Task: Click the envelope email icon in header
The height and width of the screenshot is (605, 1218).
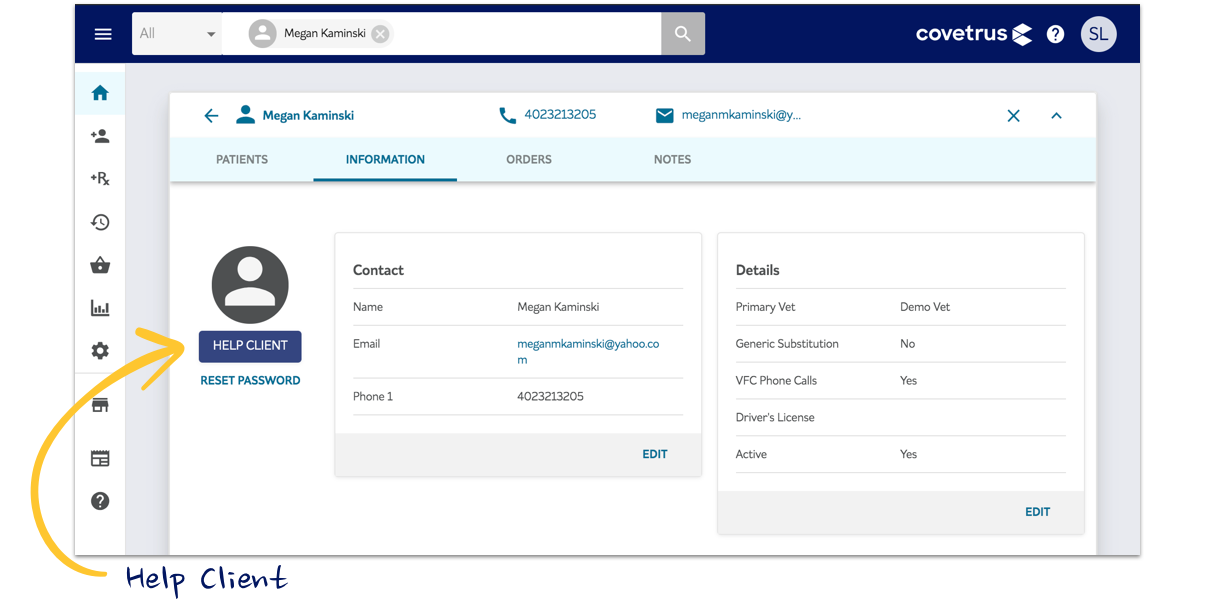Action: pos(664,116)
